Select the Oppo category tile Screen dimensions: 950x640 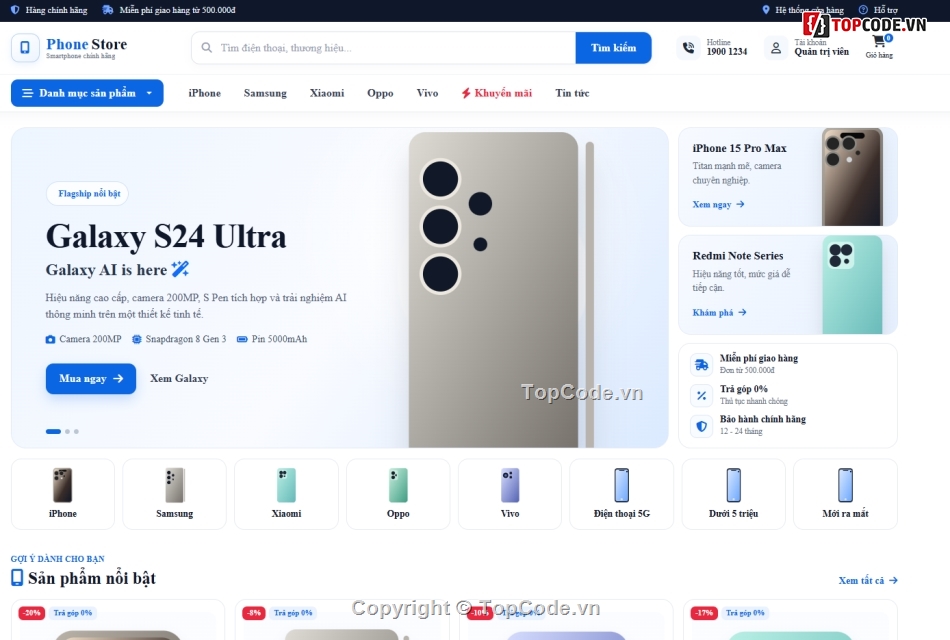[x=398, y=494]
